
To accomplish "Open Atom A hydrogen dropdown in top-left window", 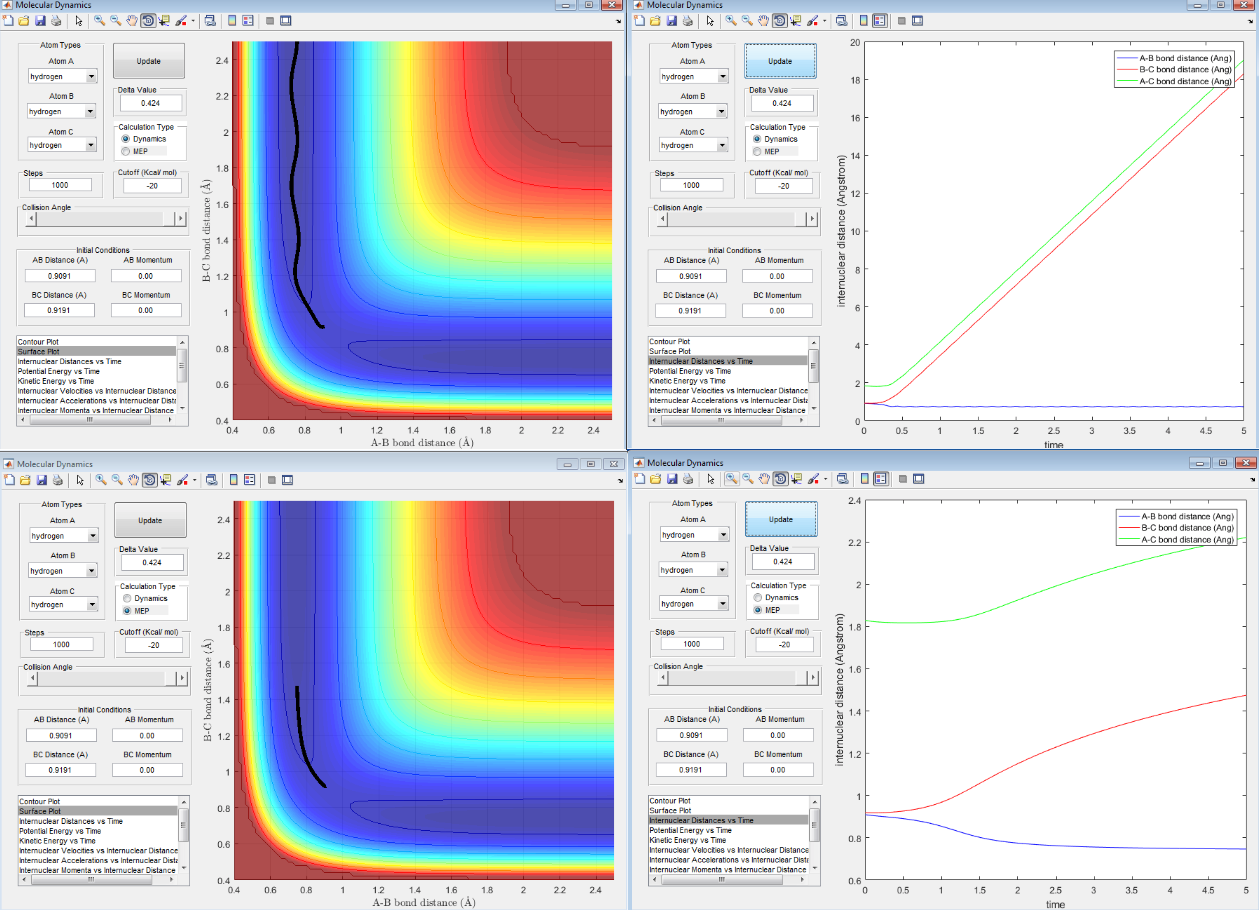I will 62,76.
